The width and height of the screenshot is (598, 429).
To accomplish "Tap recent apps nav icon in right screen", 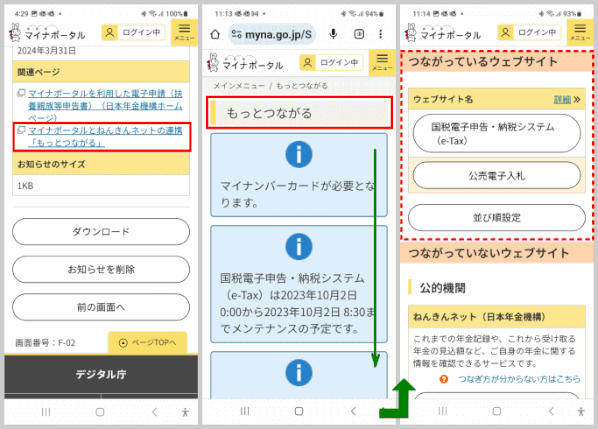I will pyautogui.click(x=442, y=411).
